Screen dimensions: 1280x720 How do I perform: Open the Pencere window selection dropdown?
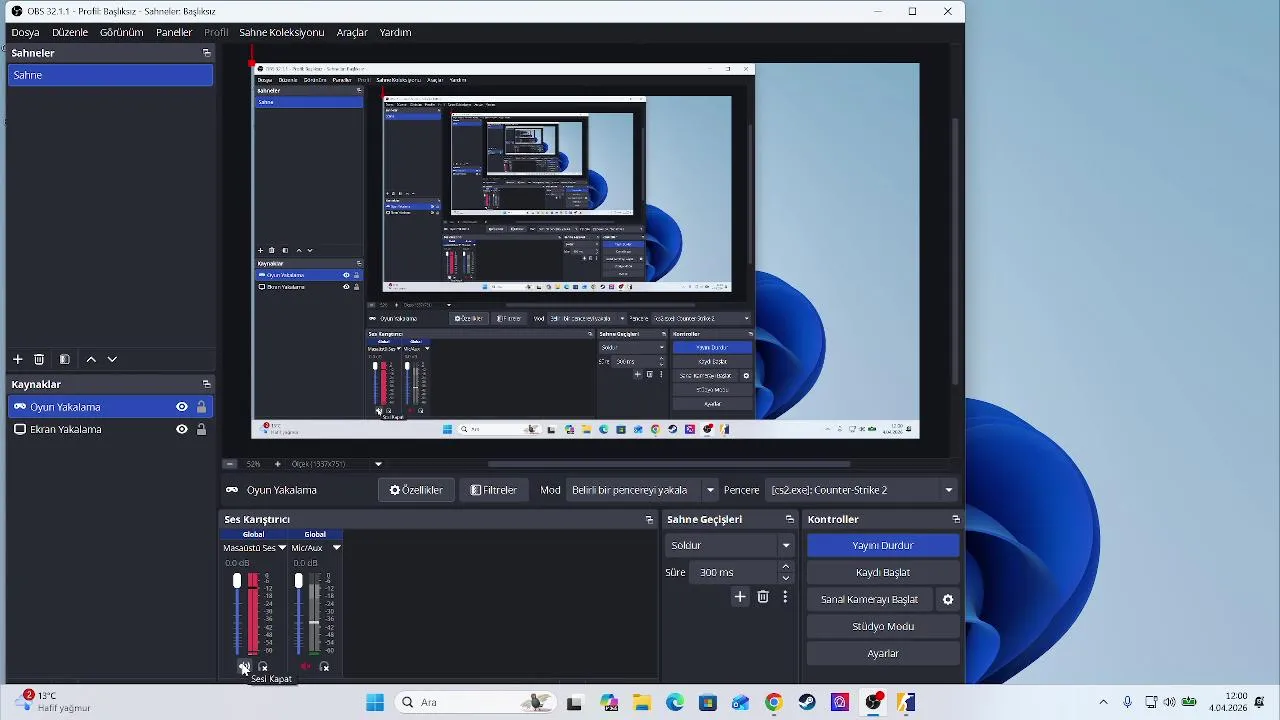(861, 490)
